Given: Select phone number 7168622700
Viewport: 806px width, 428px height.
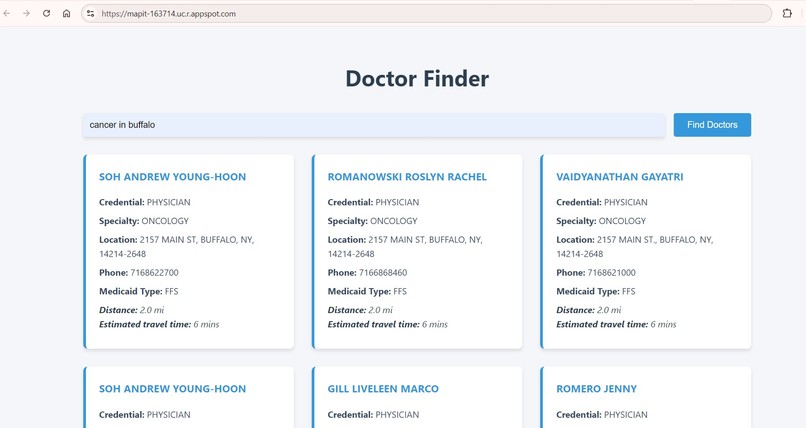Looking at the screenshot, I should coord(154,273).
